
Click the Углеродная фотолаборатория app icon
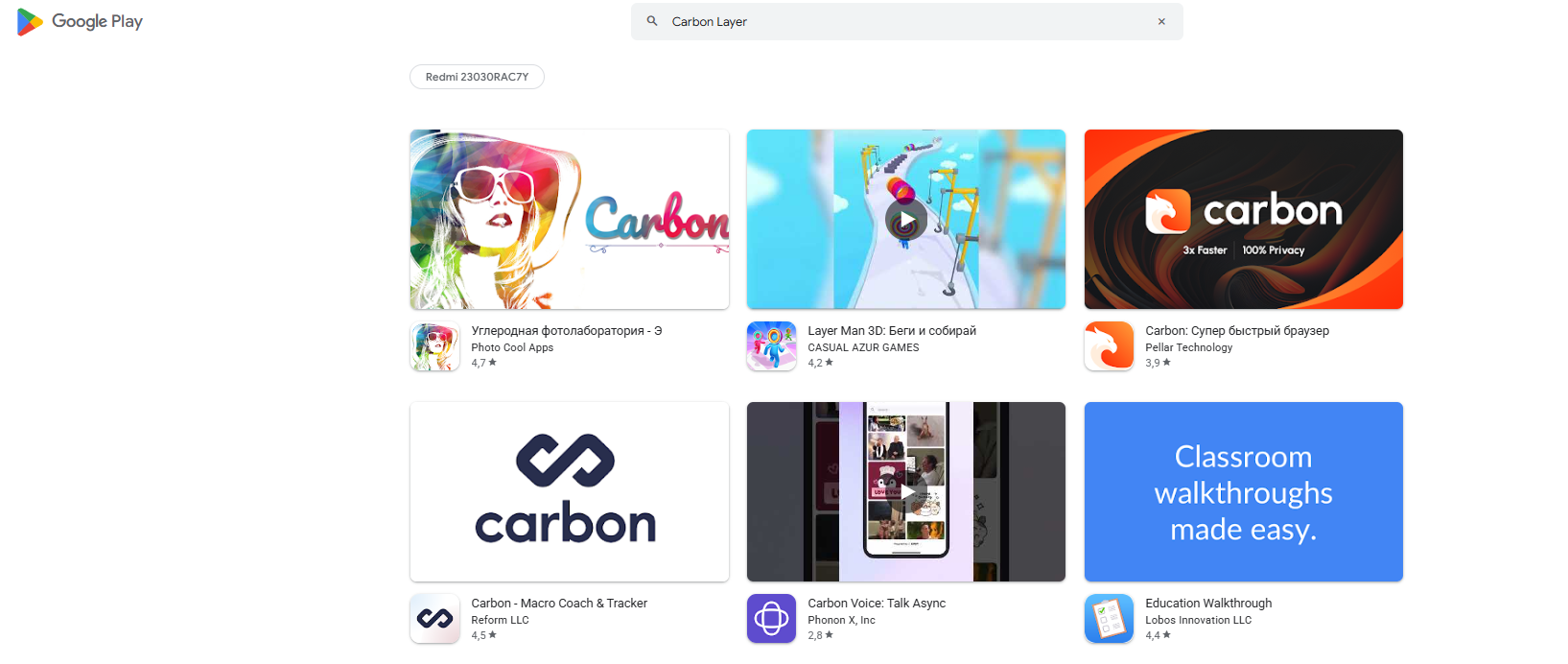[x=434, y=346]
